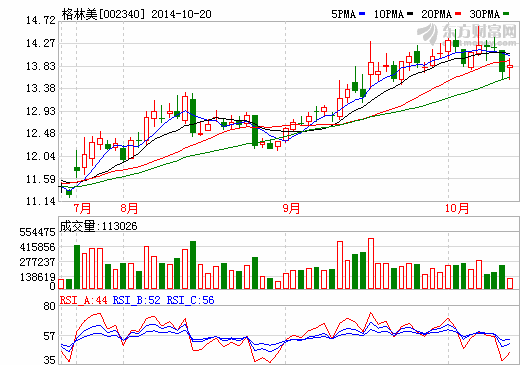This screenshot has width=520, height=365.
Task: Click the RSI_A:44 indicator label
Action: 83,300
